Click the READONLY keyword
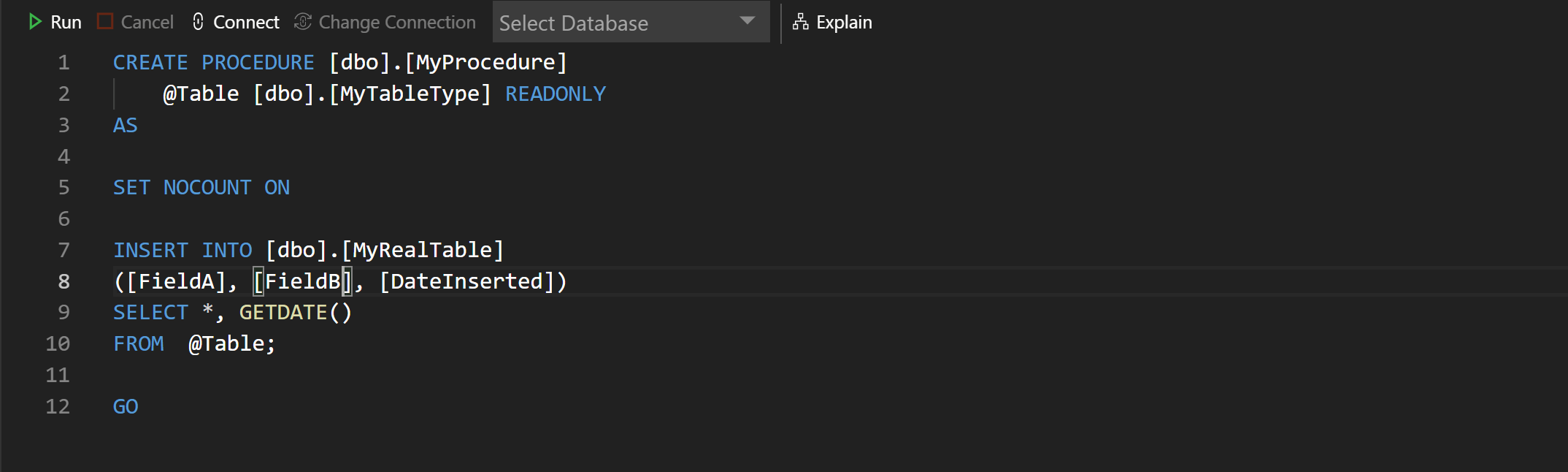This screenshot has width=1568, height=472. (x=556, y=94)
